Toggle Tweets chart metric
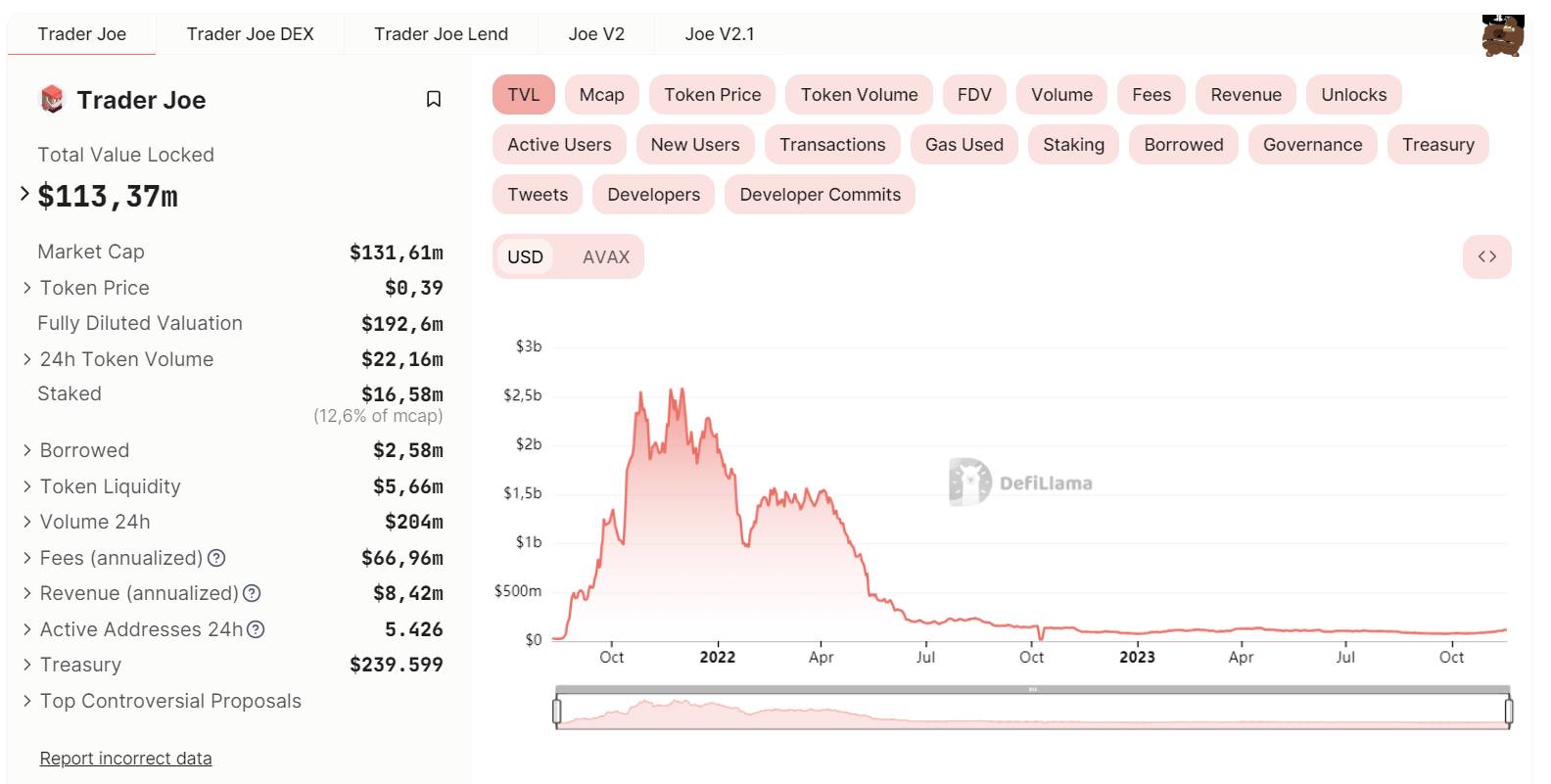Image resolution: width=1551 pixels, height=784 pixels. (538, 195)
